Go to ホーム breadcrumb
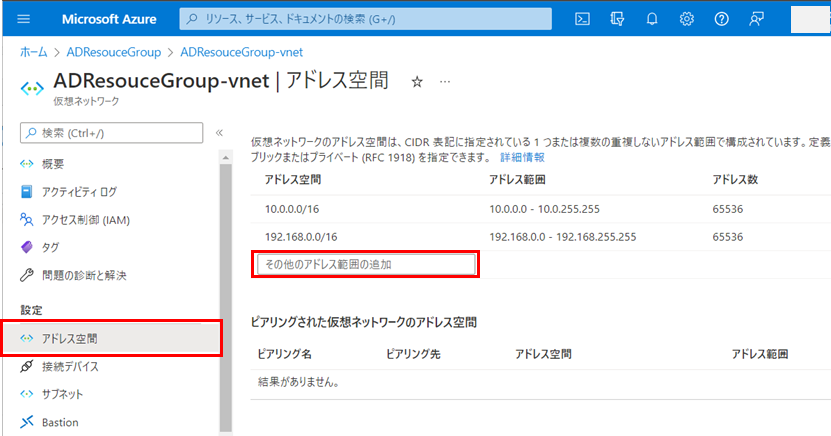This screenshot has height=436, width=831. click(33, 52)
